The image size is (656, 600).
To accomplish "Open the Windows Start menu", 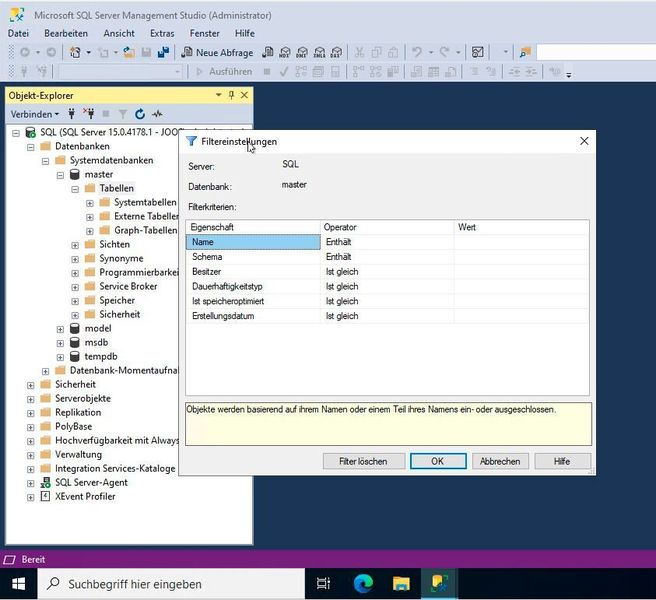I will [18, 584].
